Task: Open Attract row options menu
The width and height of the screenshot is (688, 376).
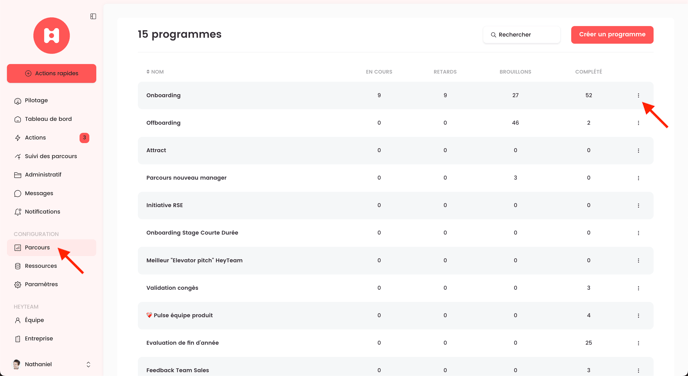Action: tap(638, 150)
